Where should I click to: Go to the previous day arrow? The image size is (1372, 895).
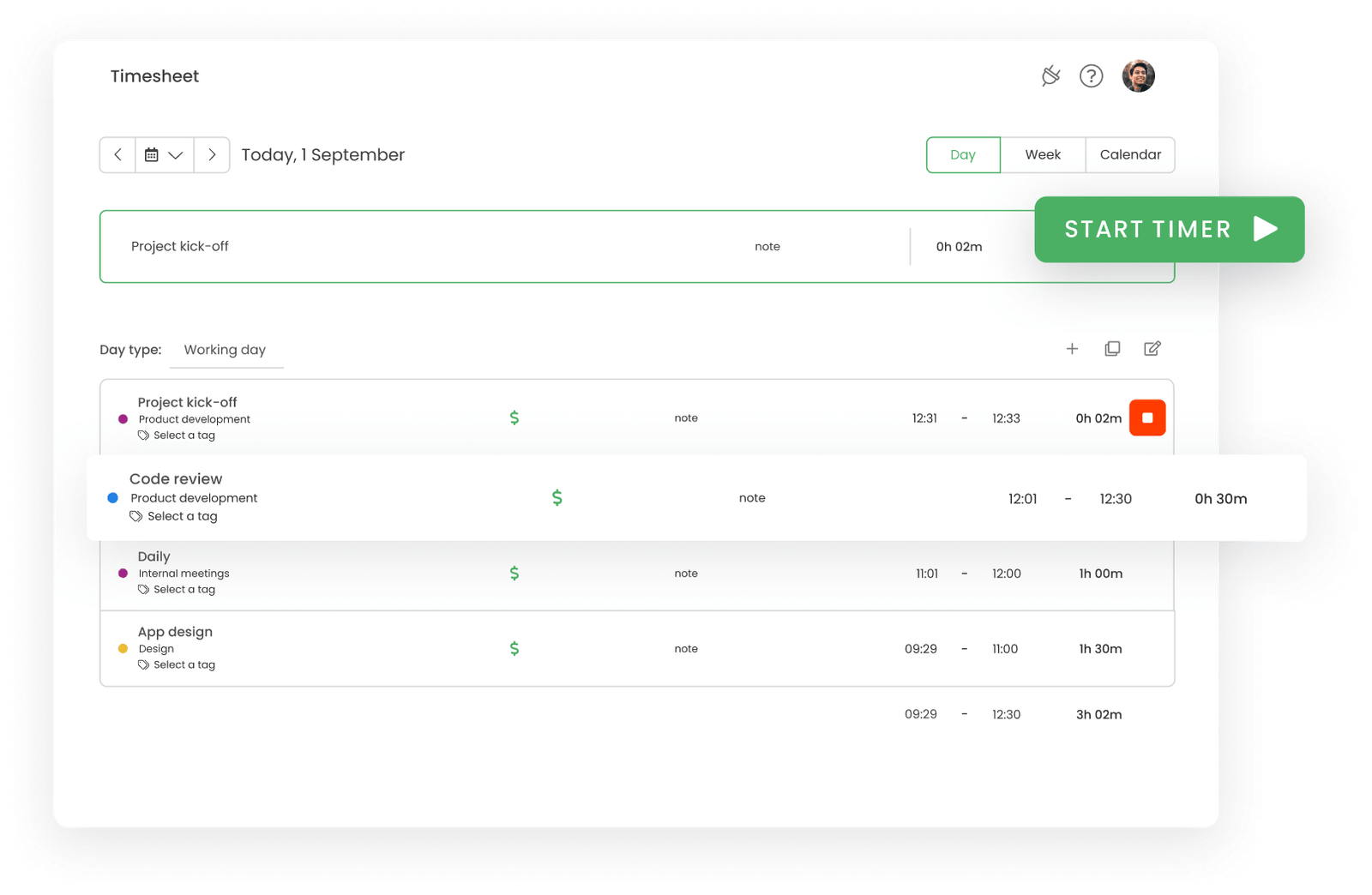click(117, 155)
